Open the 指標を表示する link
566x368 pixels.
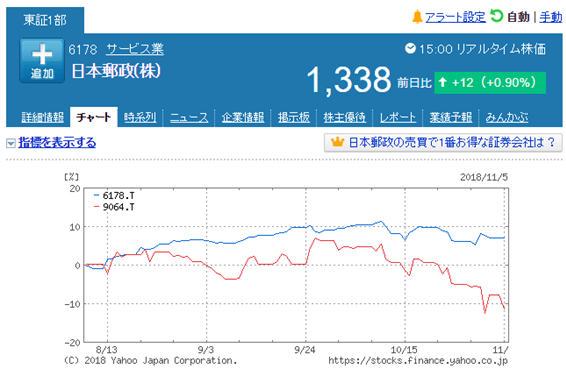57,142
